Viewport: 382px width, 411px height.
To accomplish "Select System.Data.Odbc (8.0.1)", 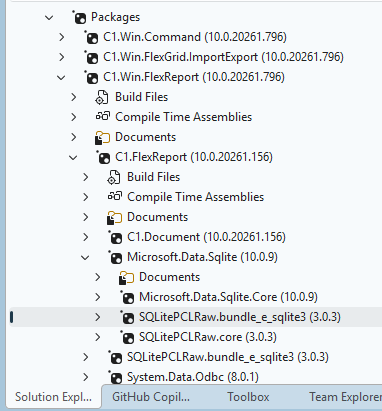I will pyautogui.click(x=193, y=377).
